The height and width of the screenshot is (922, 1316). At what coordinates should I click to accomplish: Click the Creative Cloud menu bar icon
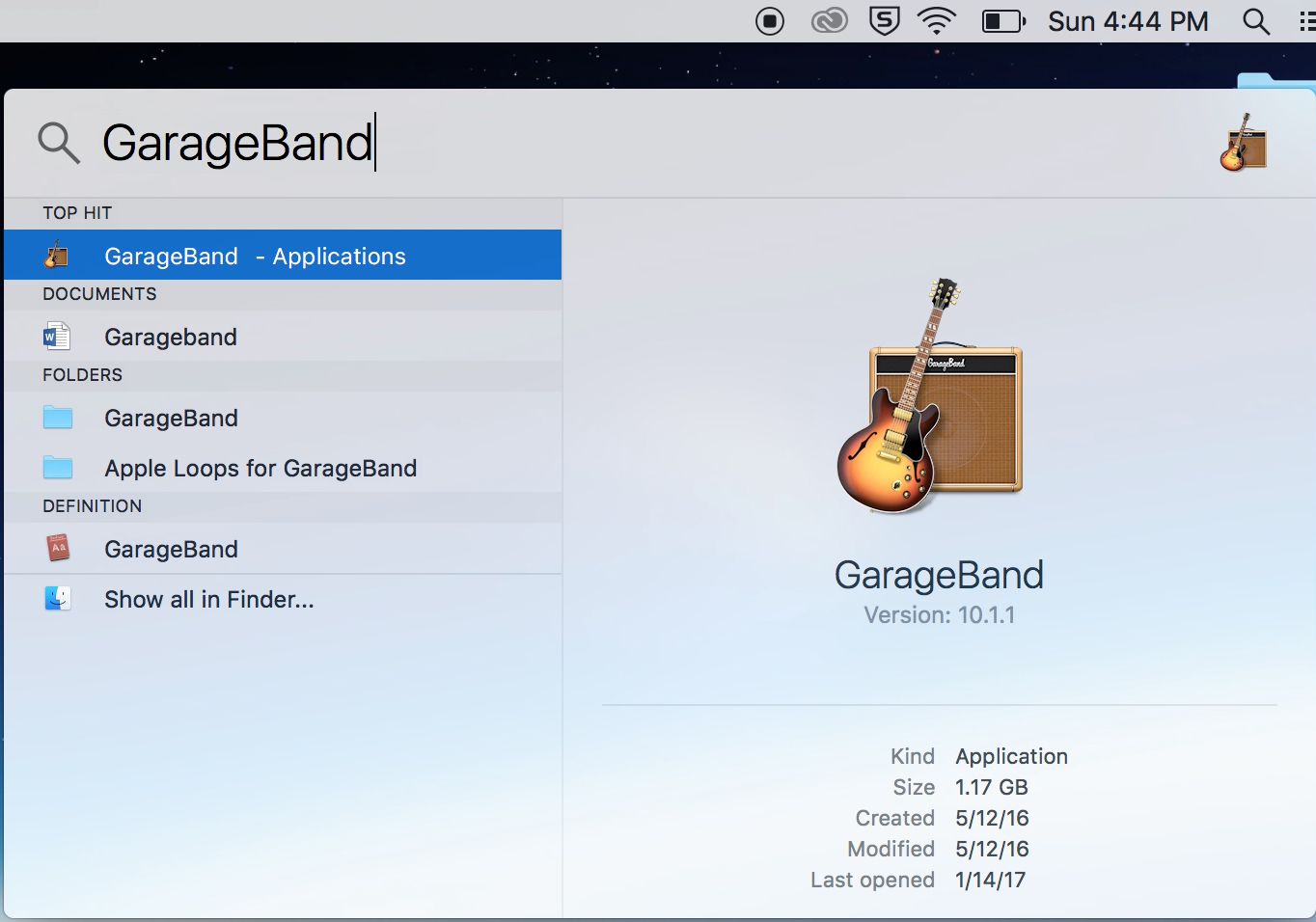click(x=829, y=21)
